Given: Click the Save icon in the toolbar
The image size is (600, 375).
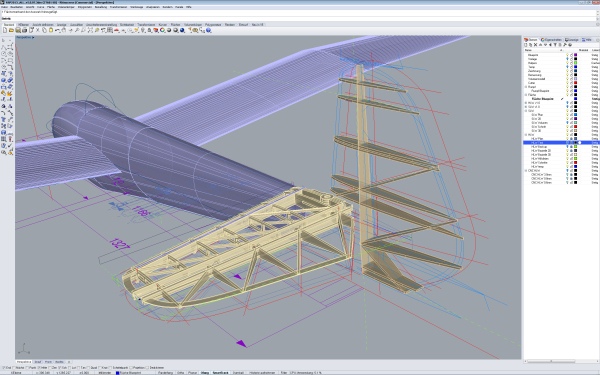Looking at the screenshot, I should [18, 30].
